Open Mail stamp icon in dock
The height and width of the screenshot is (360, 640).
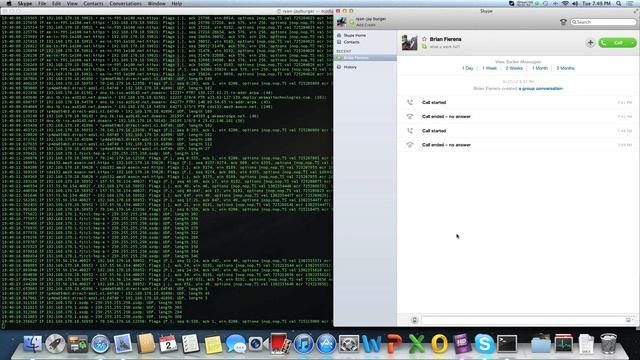tap(122, 344)
